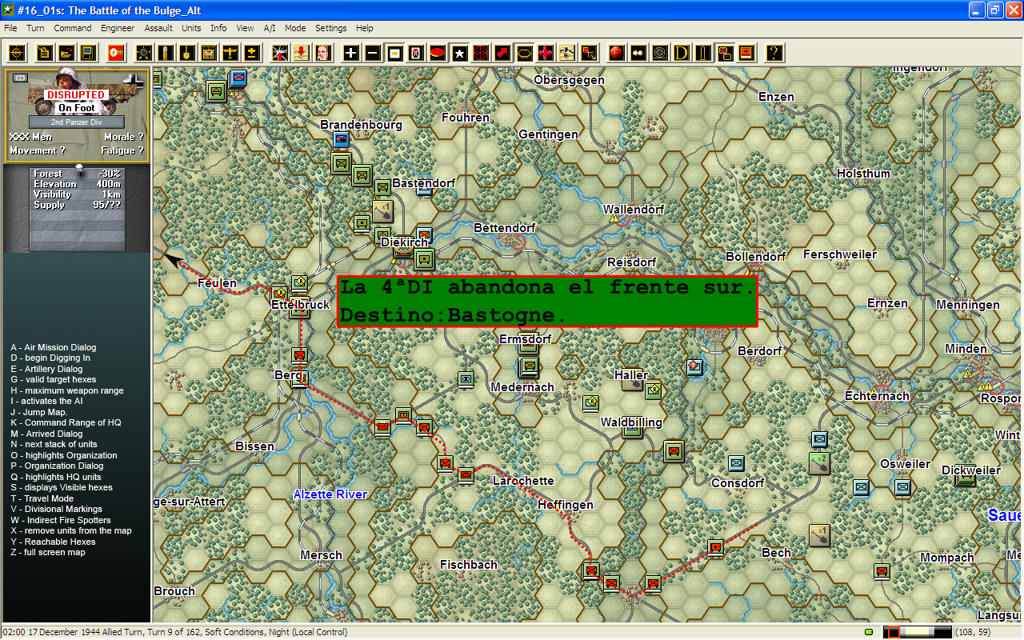
Task: Click the 'T - Travel Mode' hotkey line
Action: point(42,498)
